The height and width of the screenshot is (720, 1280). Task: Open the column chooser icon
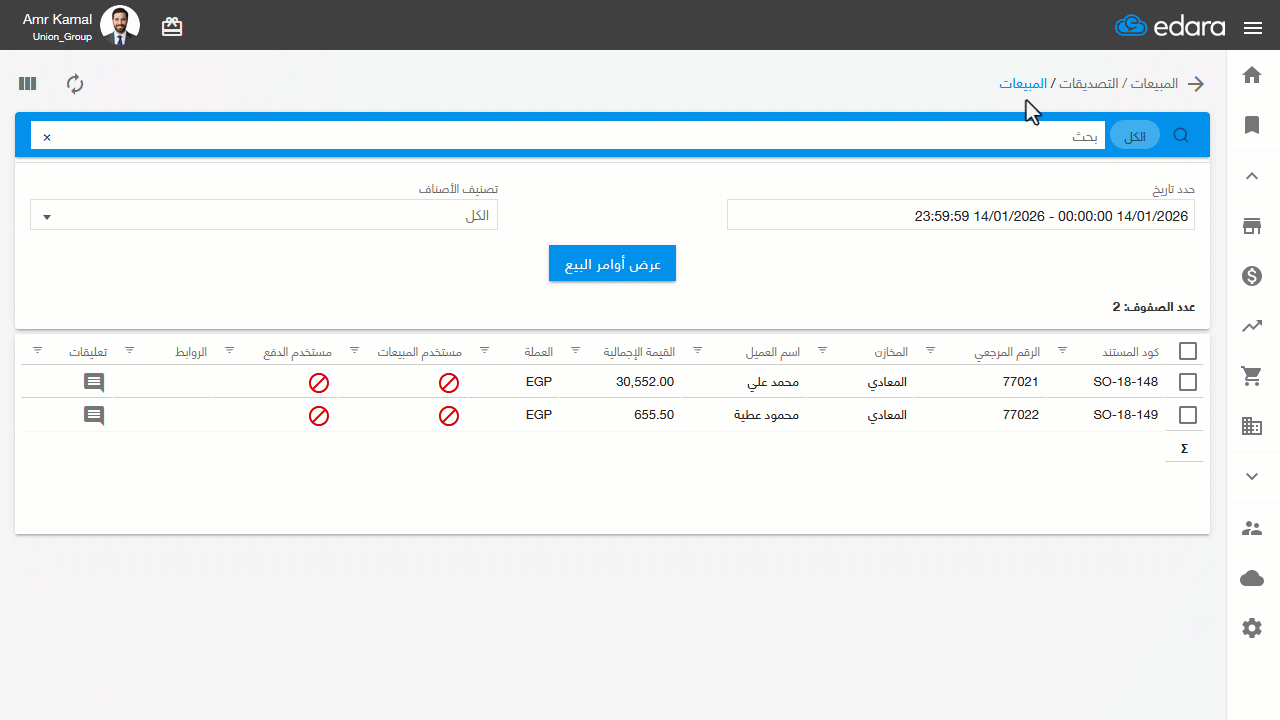point(27,84)
